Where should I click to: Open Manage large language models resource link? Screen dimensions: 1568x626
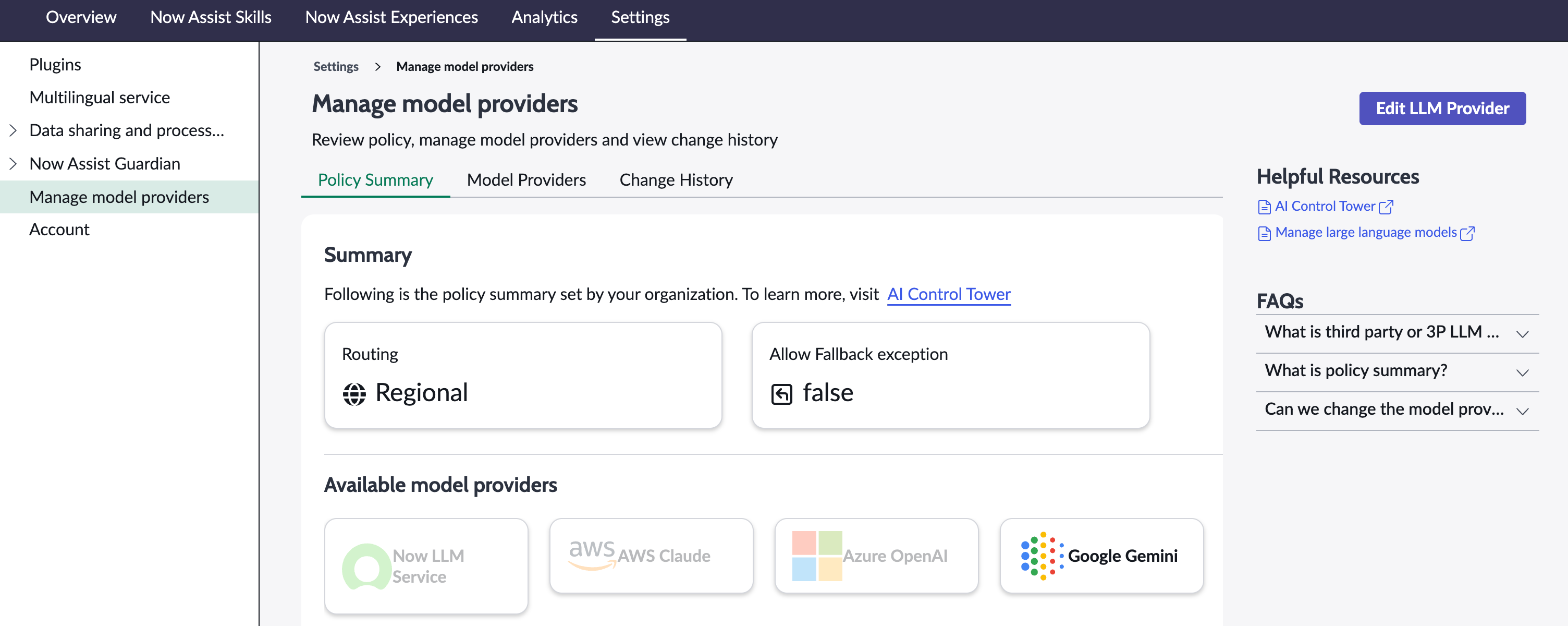(1365, 233)
